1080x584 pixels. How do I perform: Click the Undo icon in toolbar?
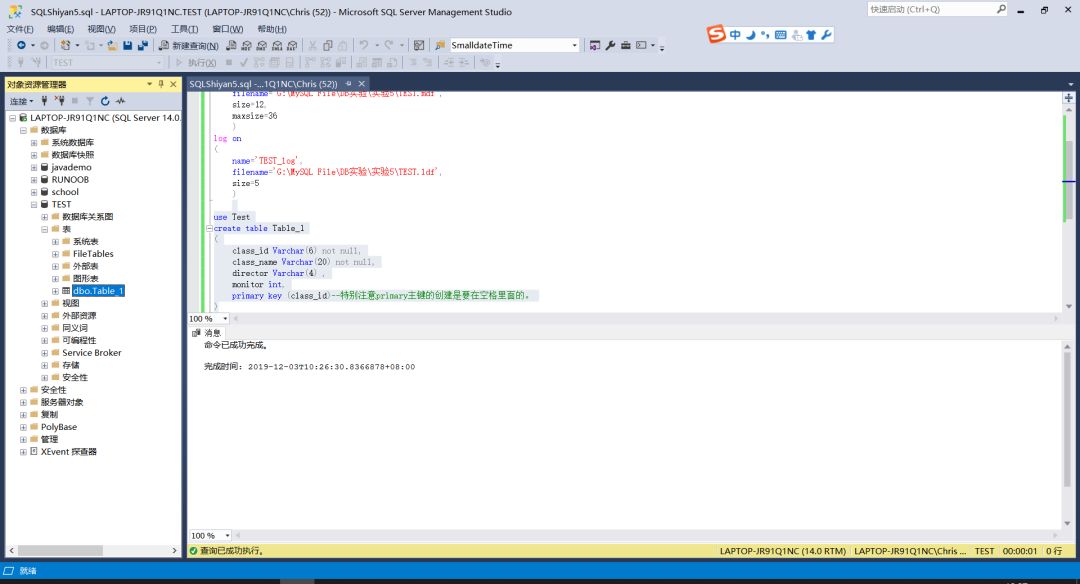click(x=364, y=45)
